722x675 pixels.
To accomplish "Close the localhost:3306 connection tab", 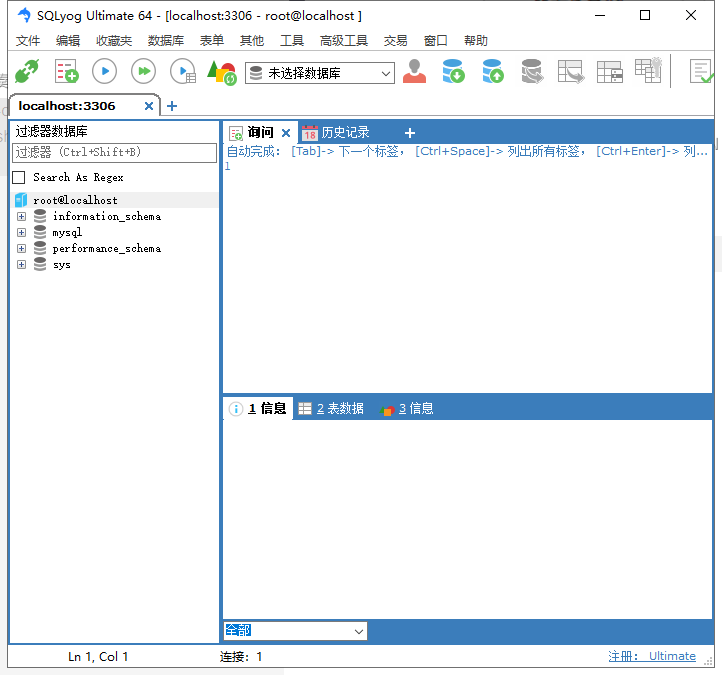I will pos(149,106).
